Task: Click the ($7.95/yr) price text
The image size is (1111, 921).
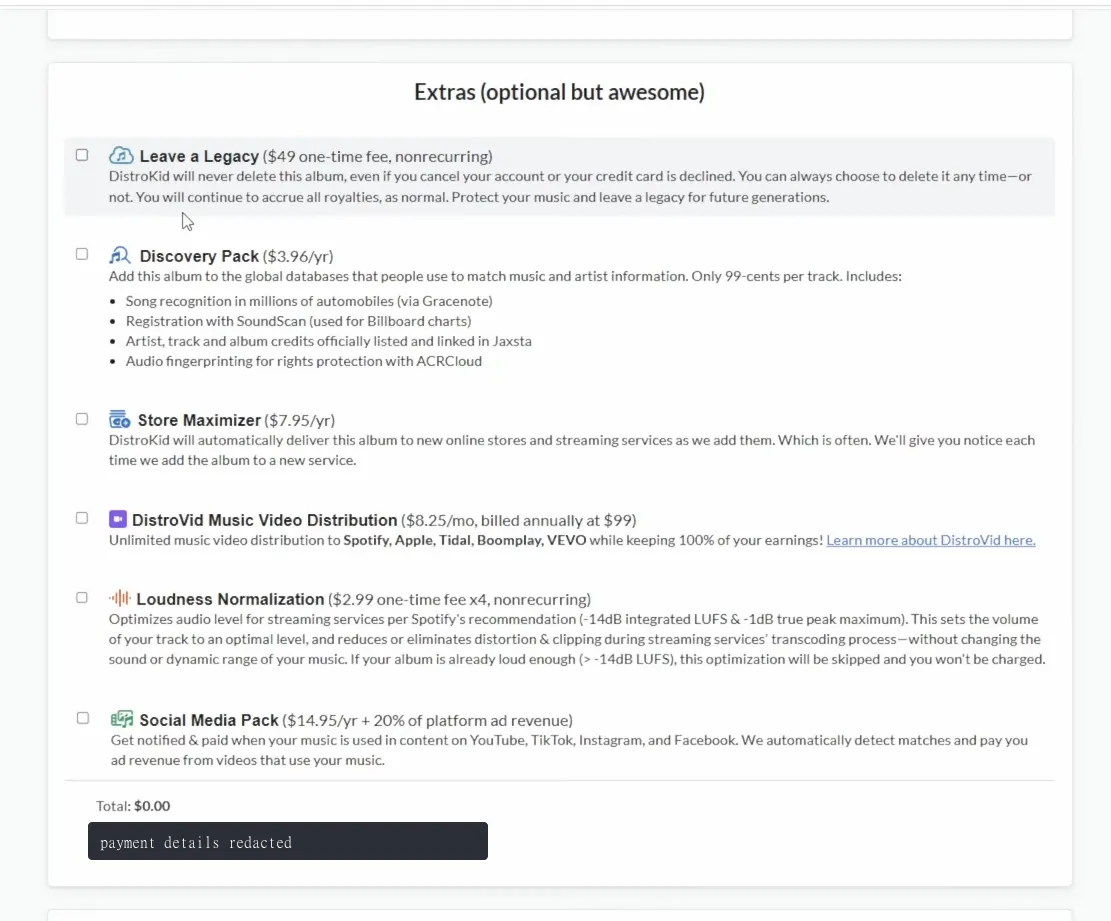Action: pyautogui.click(x=300, y=421)
